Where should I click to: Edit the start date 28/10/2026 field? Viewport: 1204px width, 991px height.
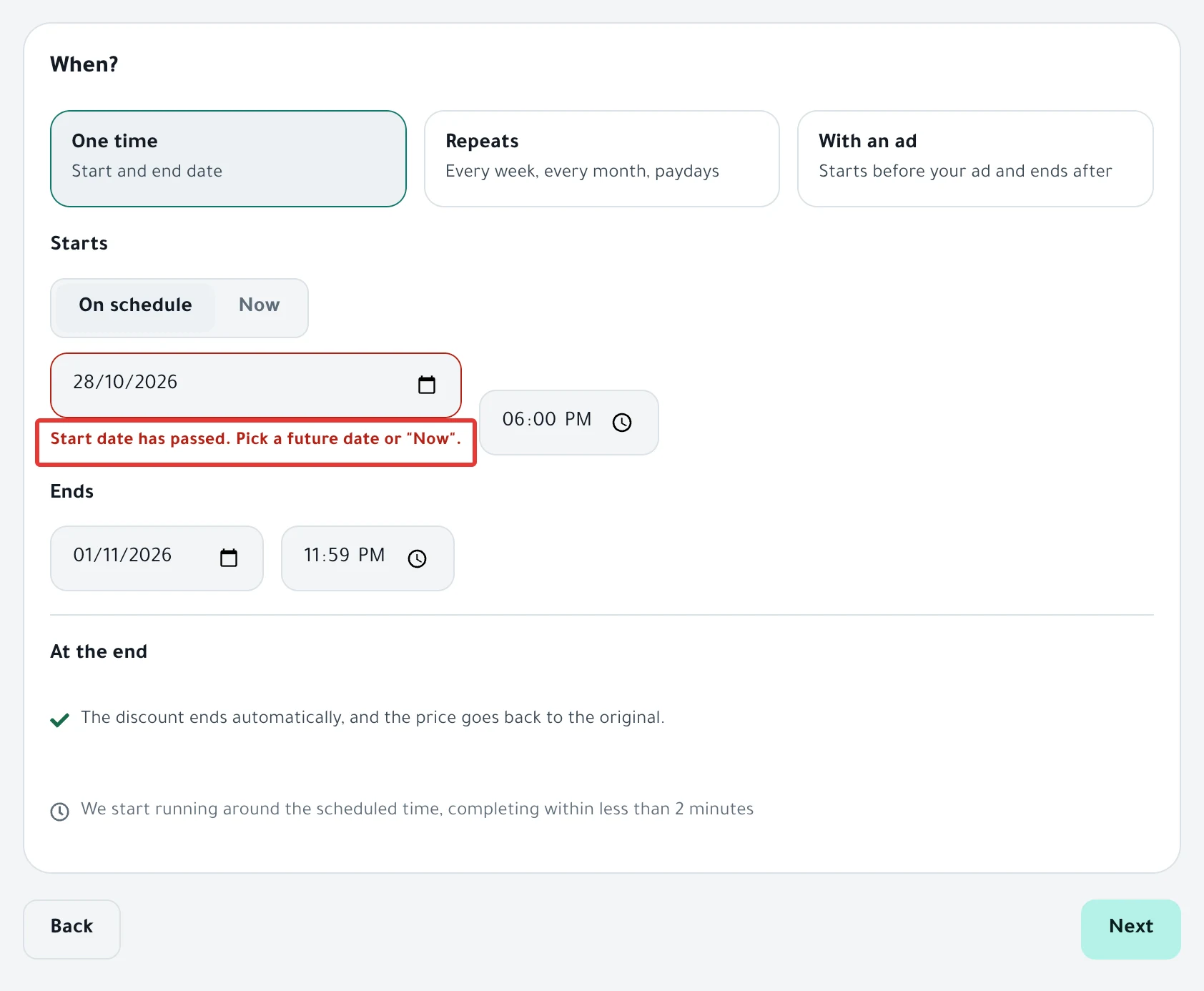[256, 385]
